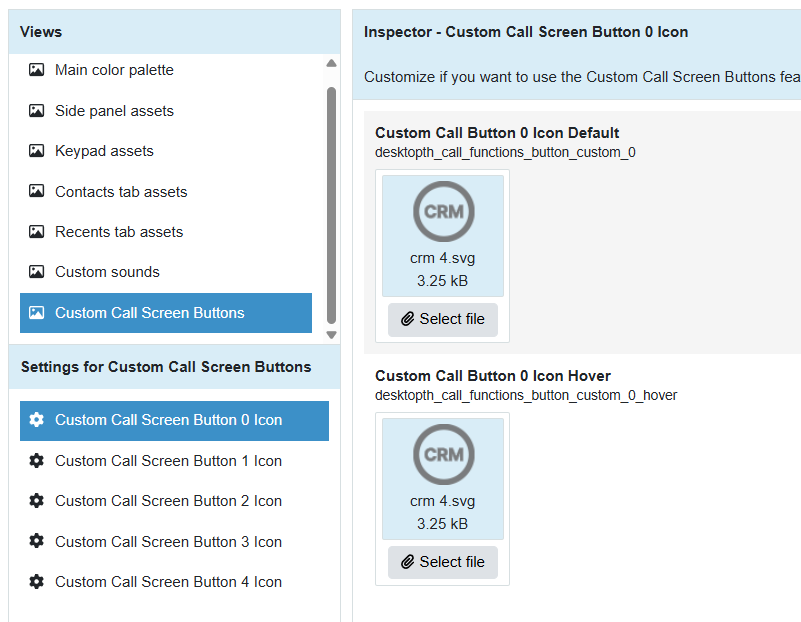
Task: Click the crm 4.svg thumbnail under Icon Default
Action: click(x=443, y=235)
